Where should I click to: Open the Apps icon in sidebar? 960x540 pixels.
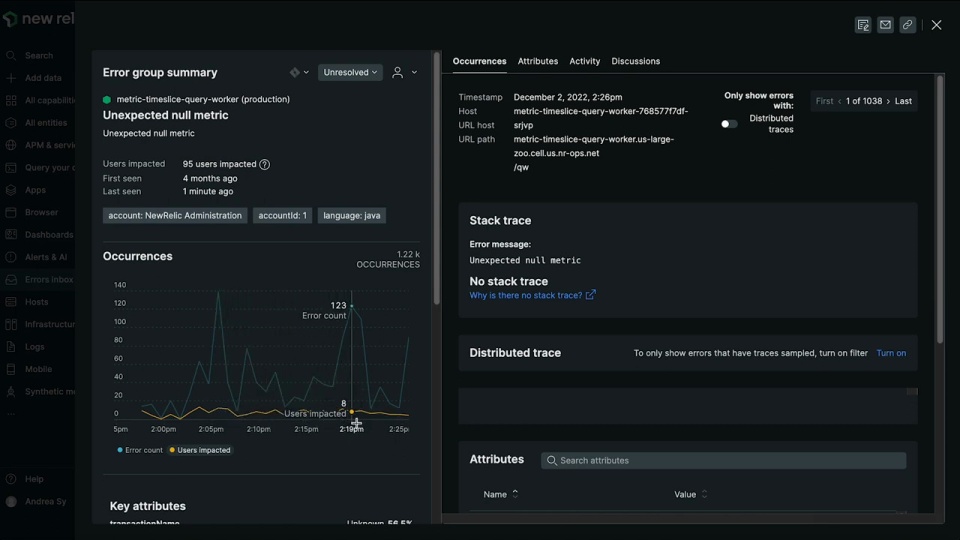coord(11,190)
